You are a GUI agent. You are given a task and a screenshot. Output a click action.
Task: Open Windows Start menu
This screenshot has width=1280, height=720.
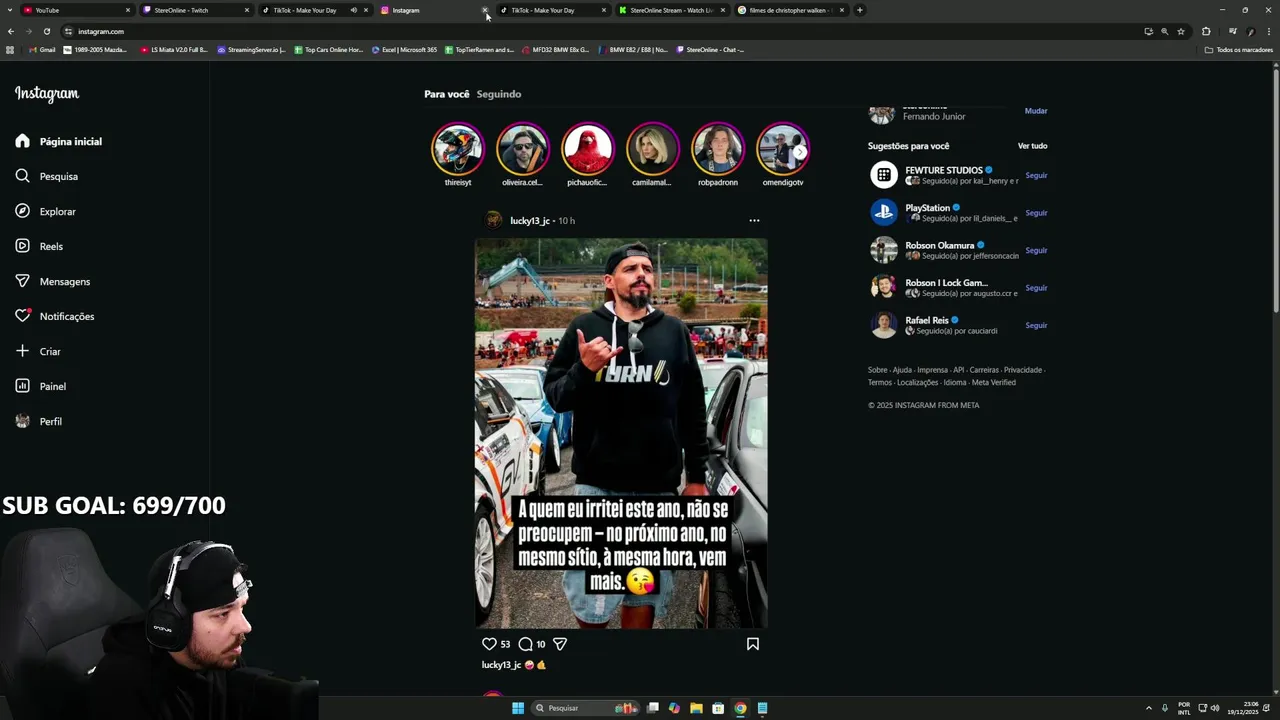point(518,708)
